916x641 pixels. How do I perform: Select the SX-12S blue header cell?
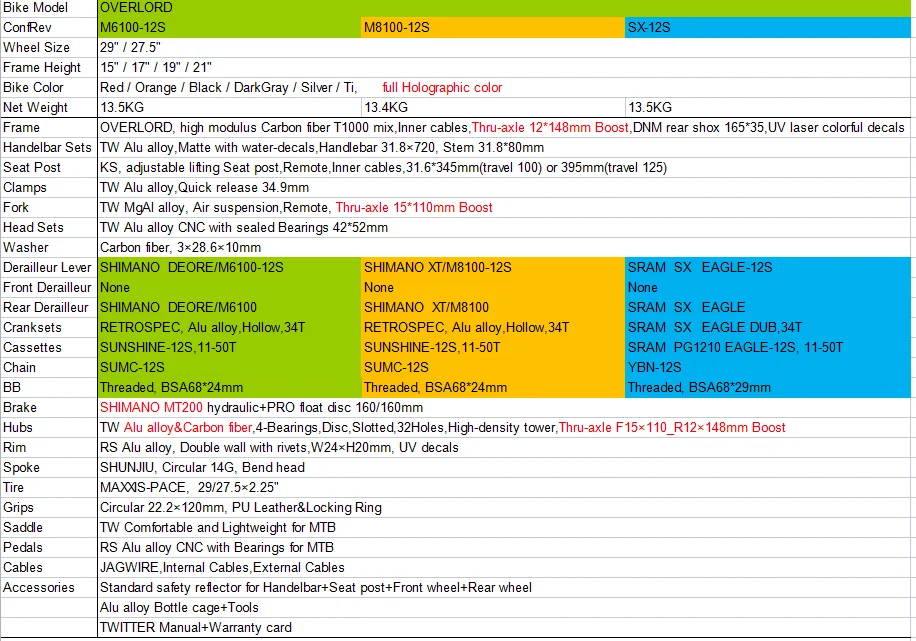tap(768, 27)
